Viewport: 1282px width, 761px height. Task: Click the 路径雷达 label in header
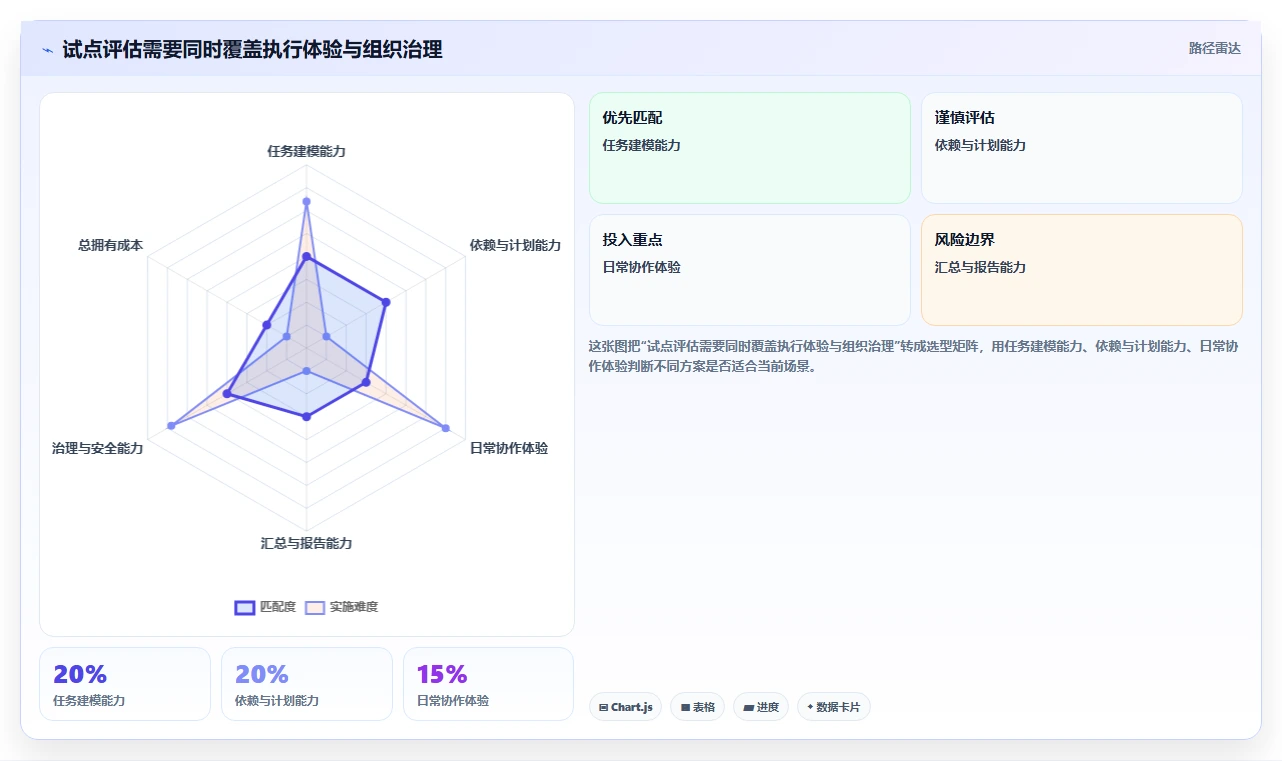[x=1214, y=48]
